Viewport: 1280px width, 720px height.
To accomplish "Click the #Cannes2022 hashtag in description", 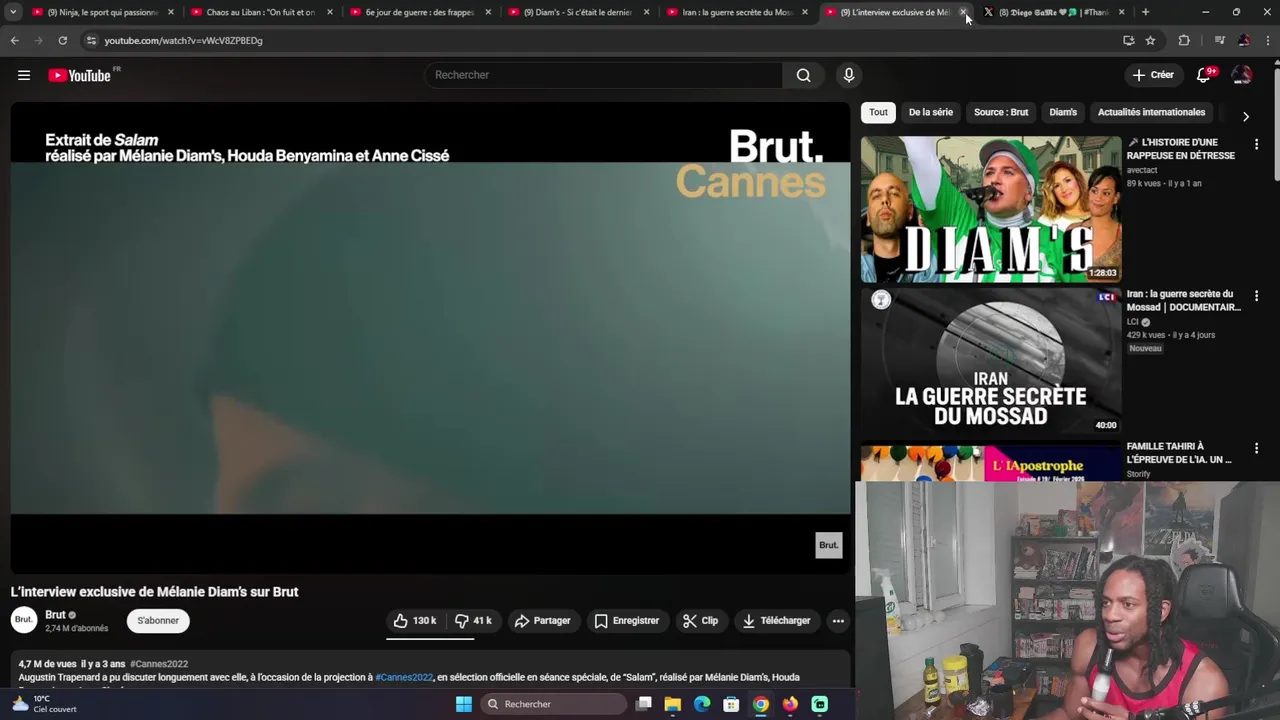I will (x=404, y=677).
